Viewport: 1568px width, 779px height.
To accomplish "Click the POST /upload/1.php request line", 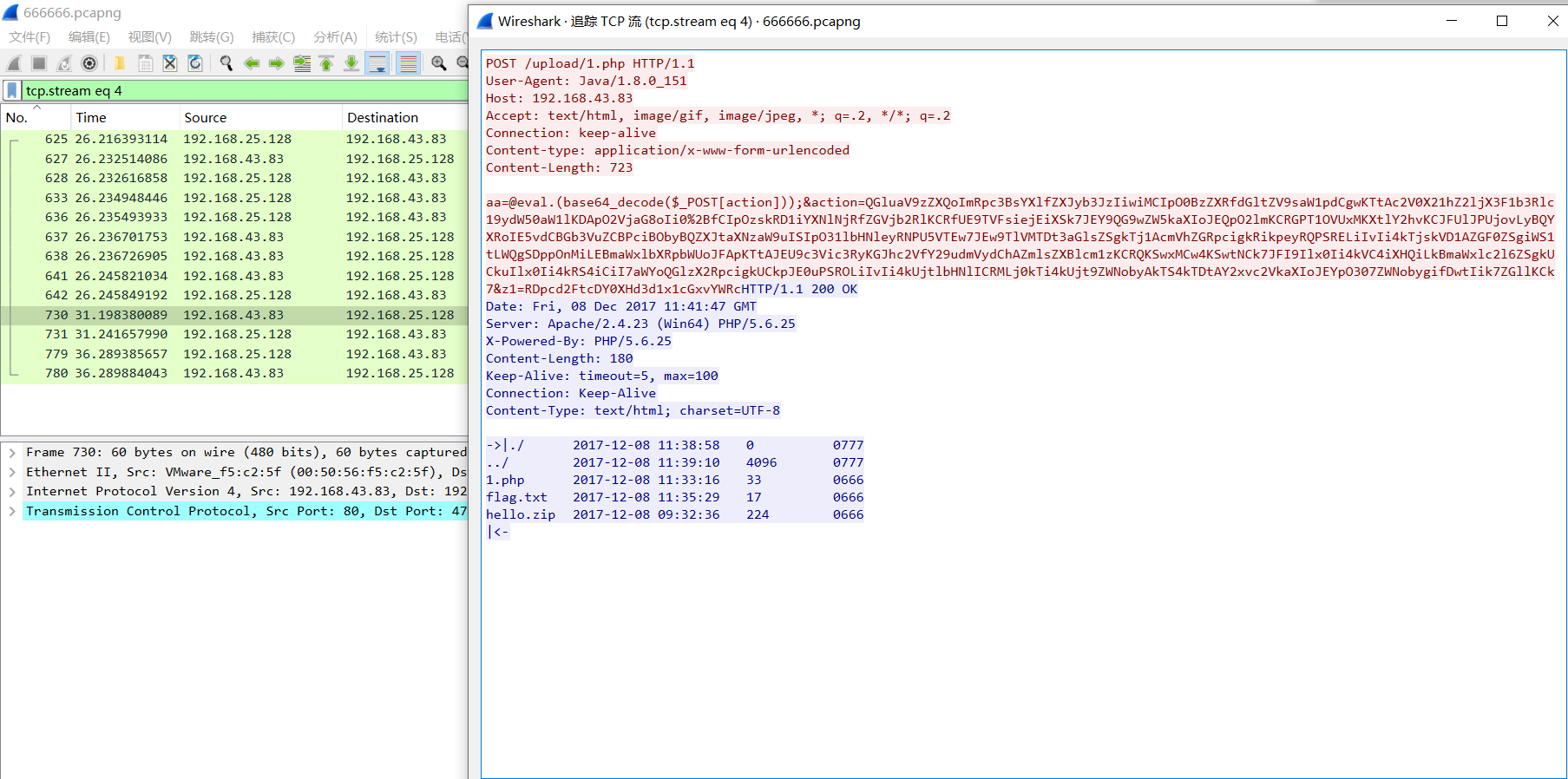I will coord(590,63).
